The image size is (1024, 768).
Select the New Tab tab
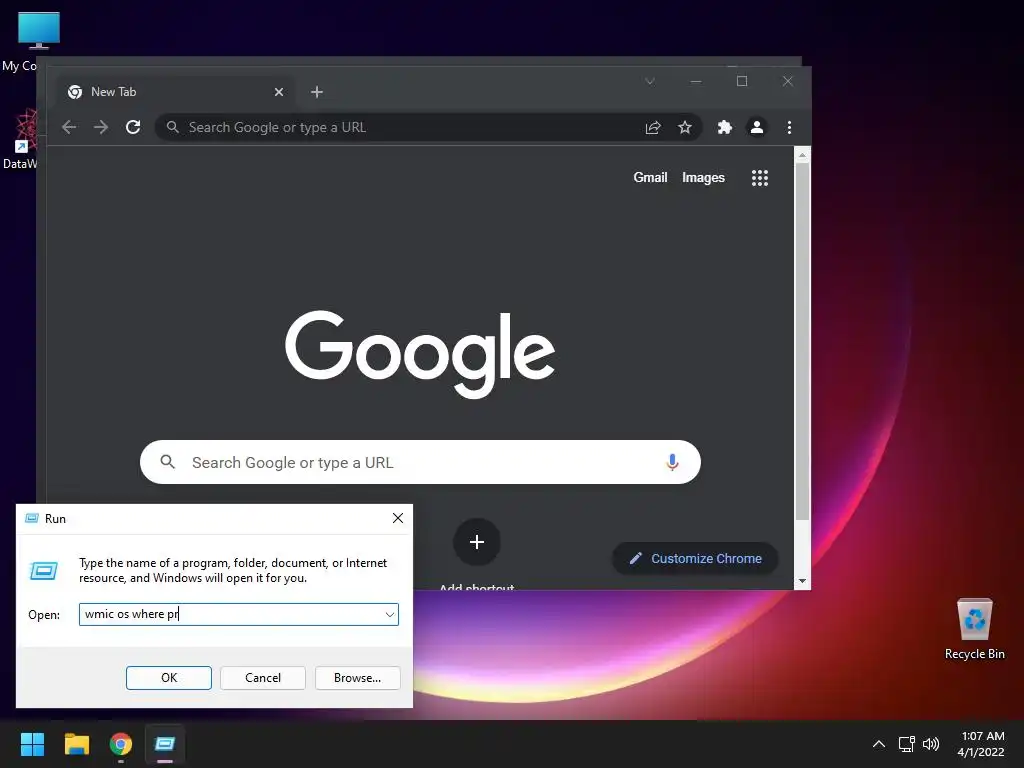173,92
